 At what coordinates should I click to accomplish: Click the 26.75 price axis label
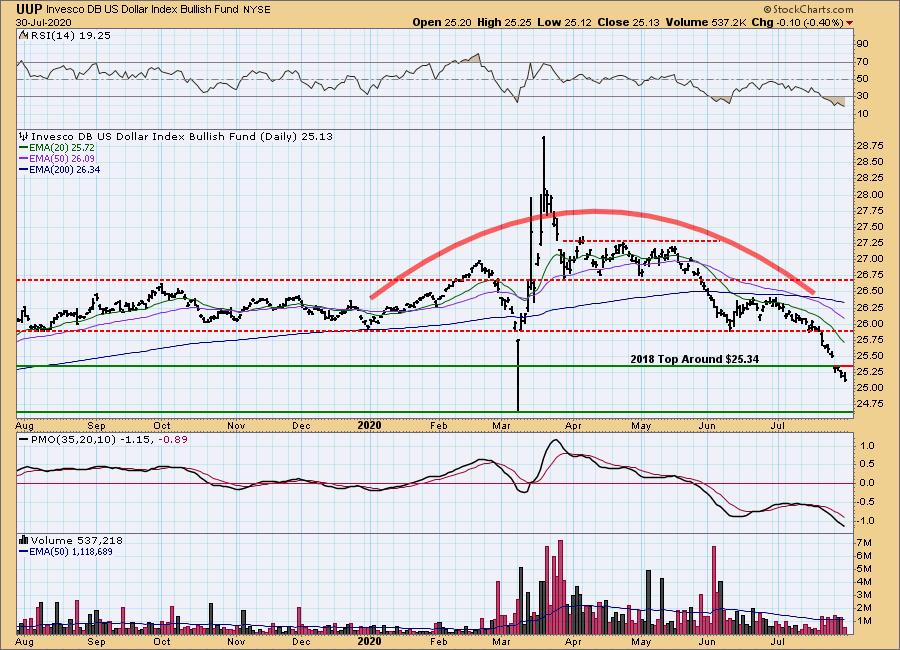tap(870, 274)
